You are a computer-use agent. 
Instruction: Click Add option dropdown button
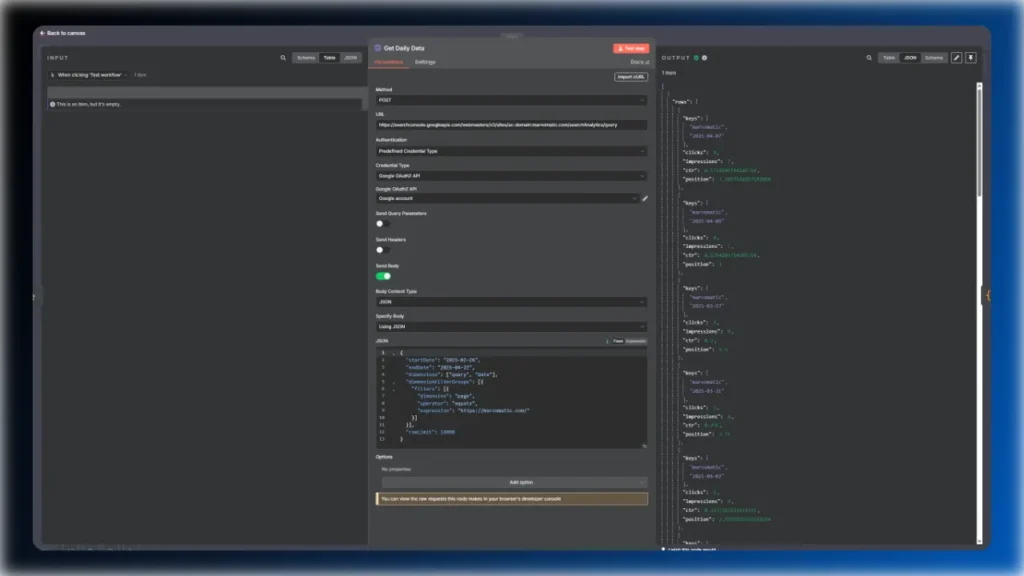coord(515,482)
